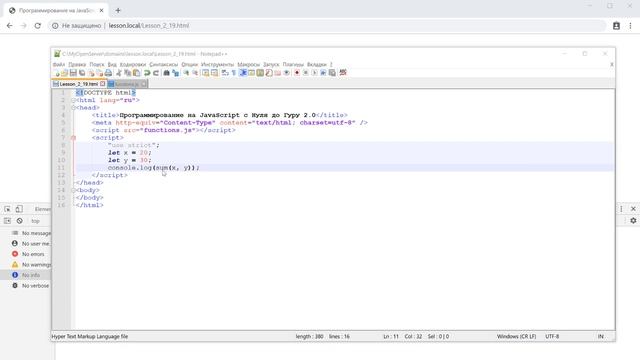Toggle DevTools device toolbar icon

(19, 209)
